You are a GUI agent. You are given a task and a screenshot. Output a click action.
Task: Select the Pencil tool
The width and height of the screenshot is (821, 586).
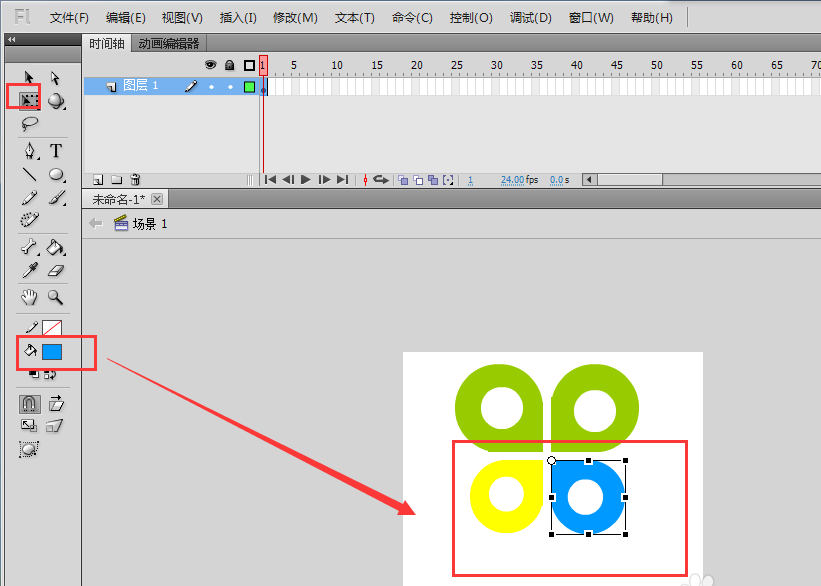click(x=29, y=197)
